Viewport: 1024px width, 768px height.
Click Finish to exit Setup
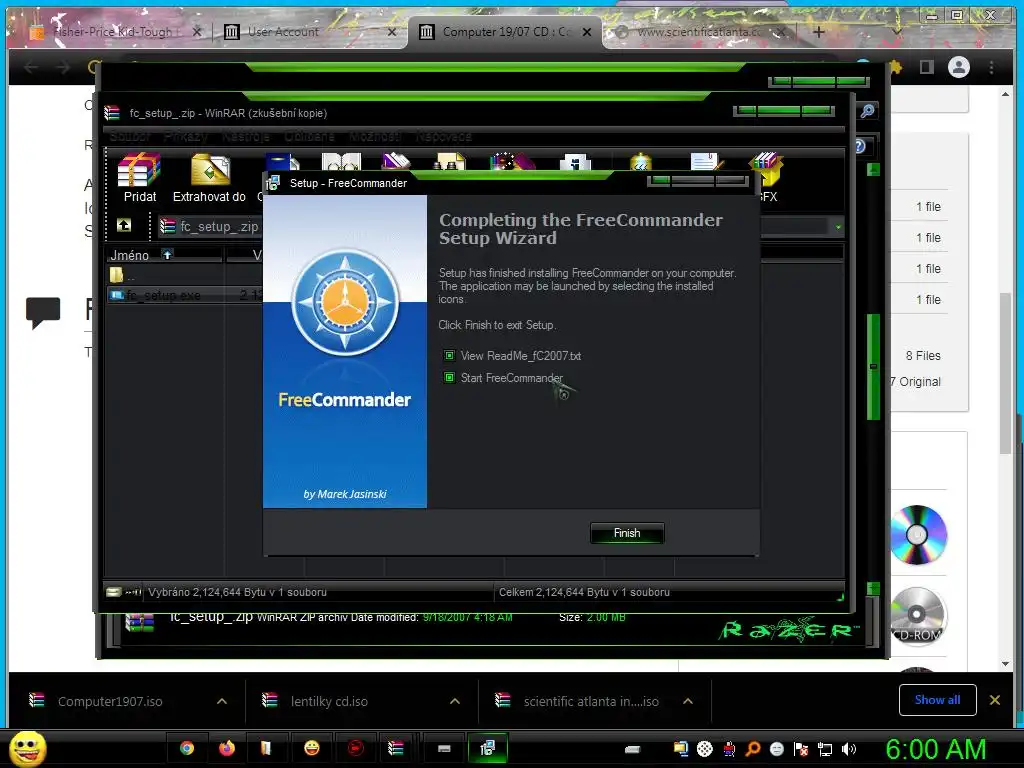click(627, 533)
